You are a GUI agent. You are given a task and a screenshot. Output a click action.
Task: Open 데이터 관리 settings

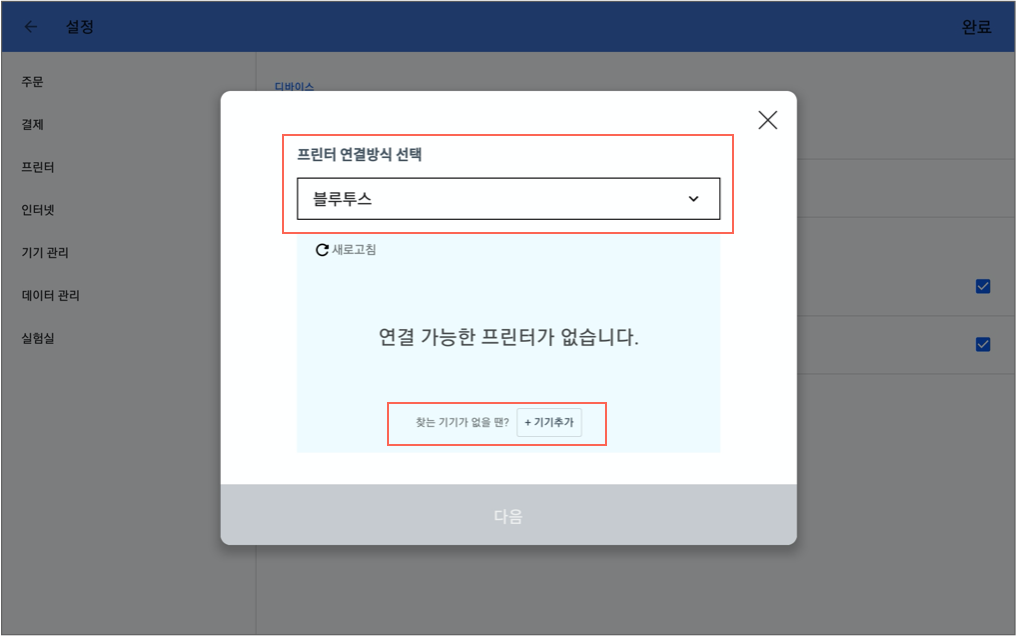tap(51, 296)
